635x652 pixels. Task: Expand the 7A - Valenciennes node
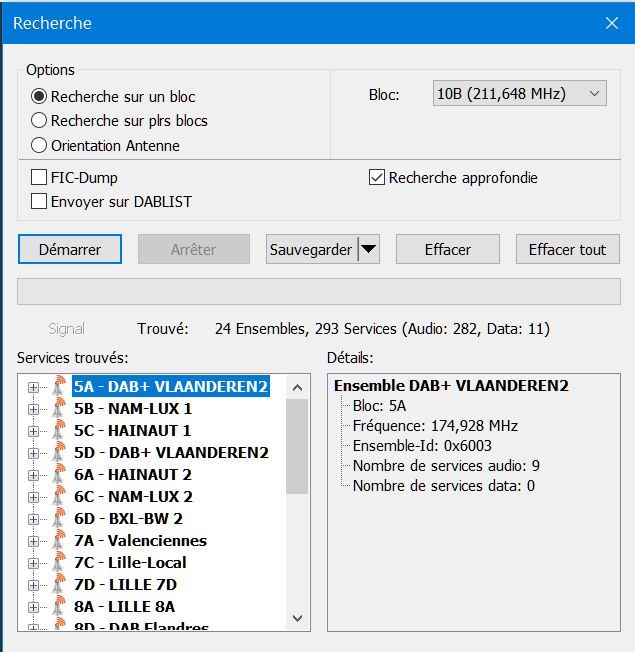[x=33, y=541]
